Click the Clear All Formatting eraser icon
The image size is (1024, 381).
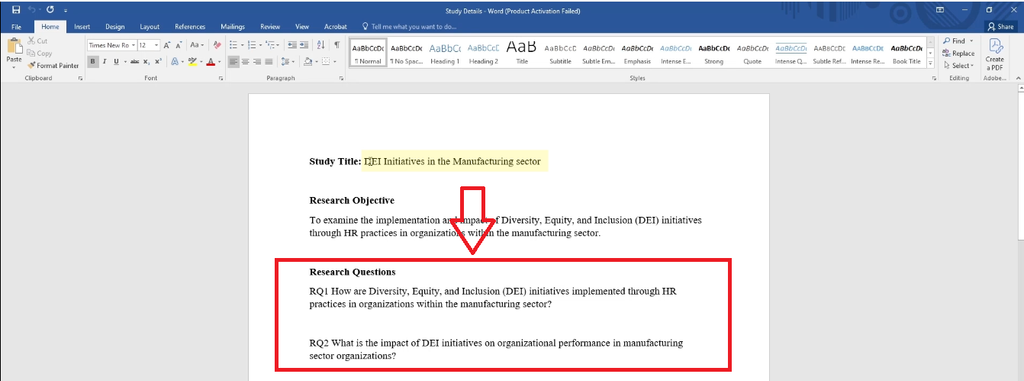(217, 45)
